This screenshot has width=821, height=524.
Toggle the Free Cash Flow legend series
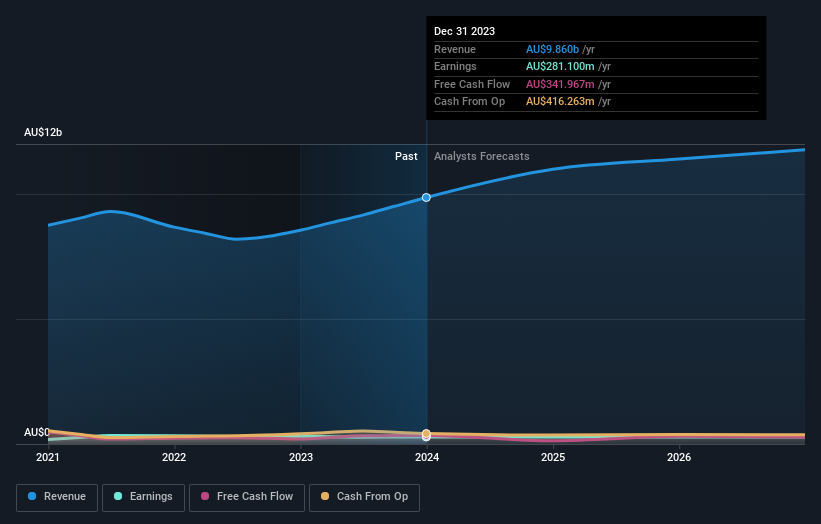pos(247,497)
